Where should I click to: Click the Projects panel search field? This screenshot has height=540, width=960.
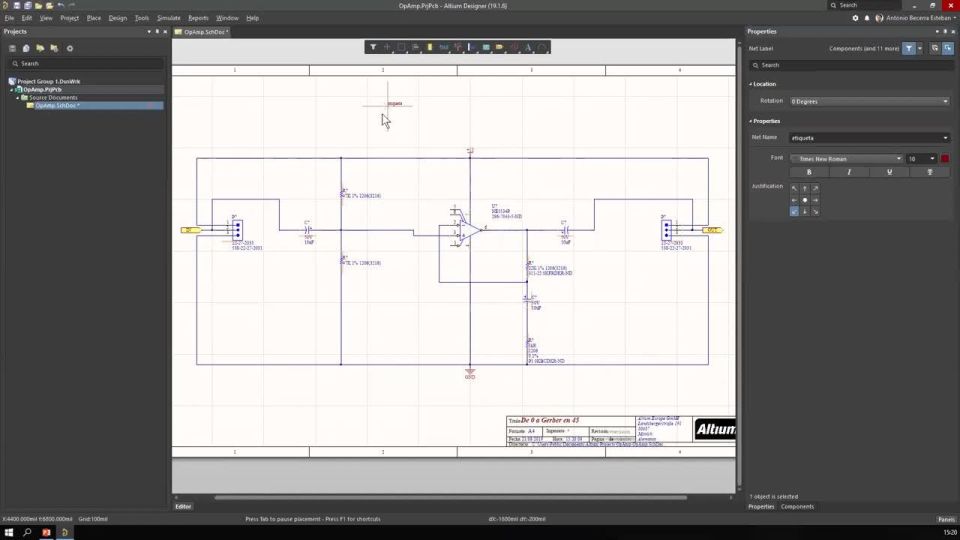[87, 64]
